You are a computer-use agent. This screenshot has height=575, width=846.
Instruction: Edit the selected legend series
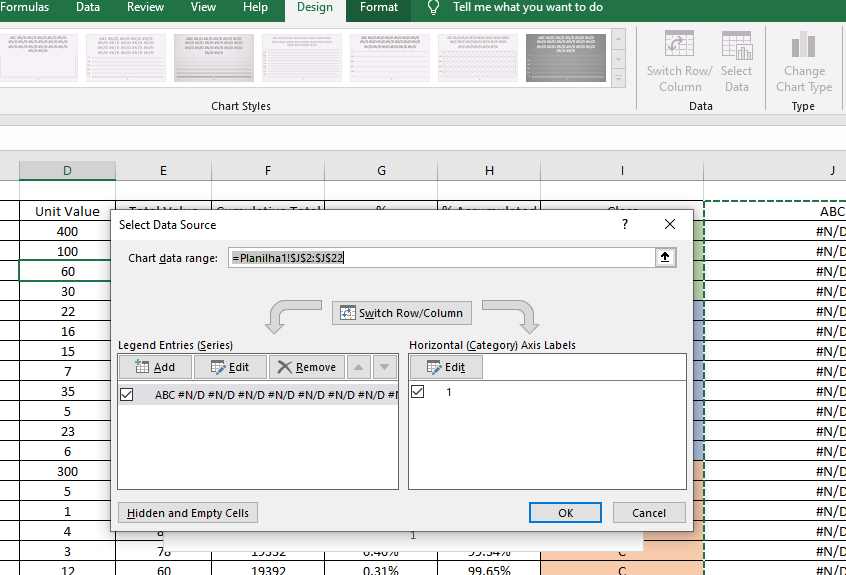coord(230,367)
